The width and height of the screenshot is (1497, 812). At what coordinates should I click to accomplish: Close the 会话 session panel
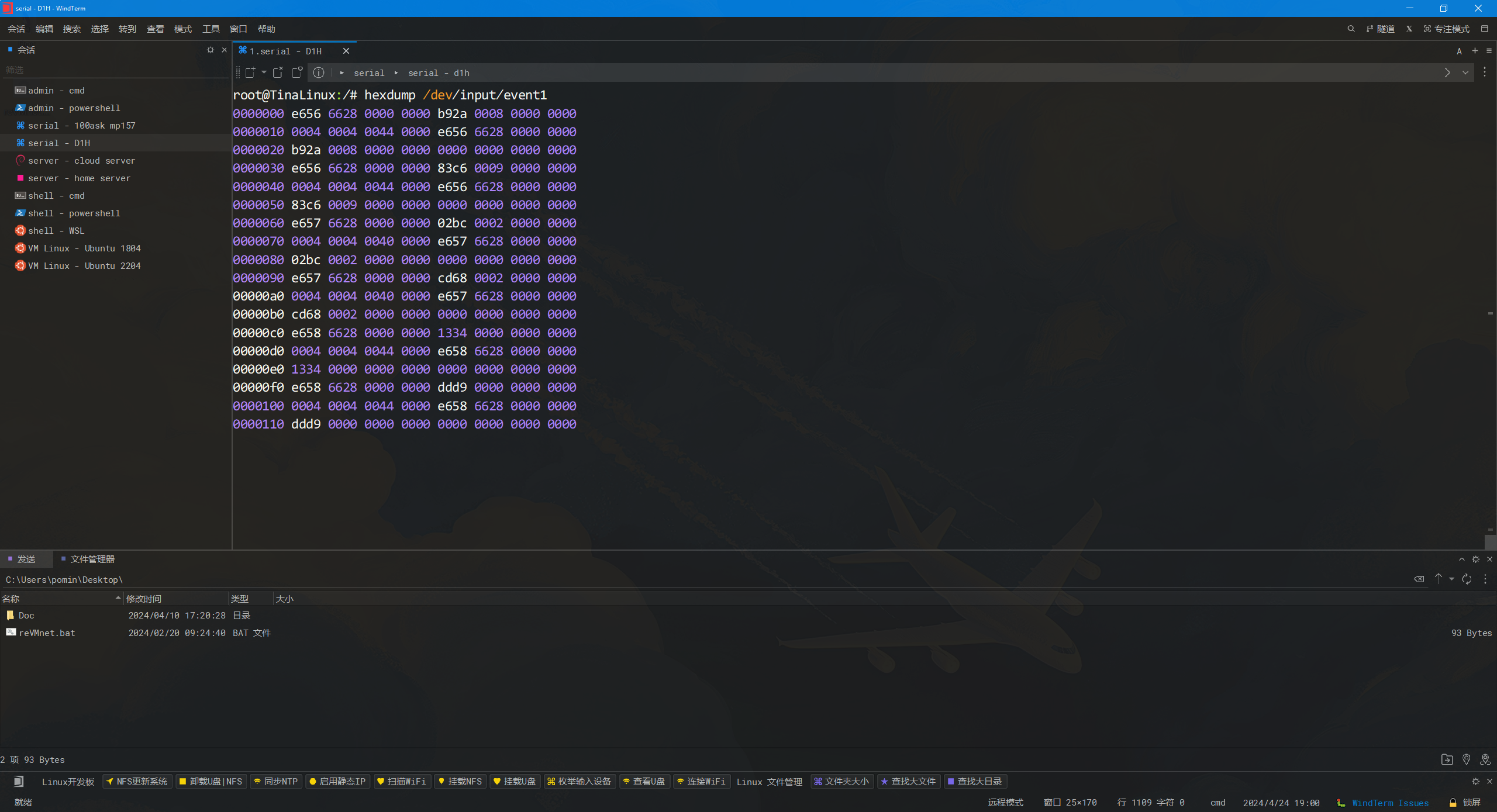224,50
